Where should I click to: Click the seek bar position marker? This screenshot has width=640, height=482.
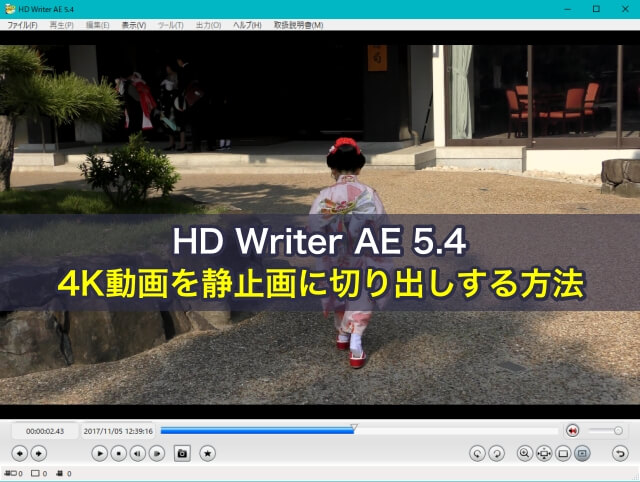click(354, 428)
